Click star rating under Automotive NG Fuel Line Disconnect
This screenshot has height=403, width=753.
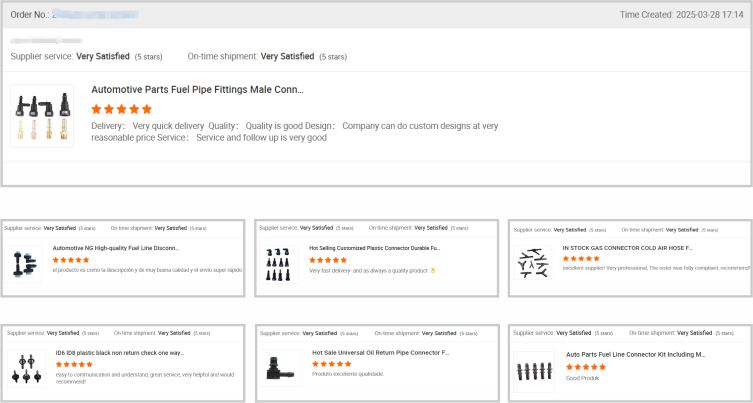71,260
